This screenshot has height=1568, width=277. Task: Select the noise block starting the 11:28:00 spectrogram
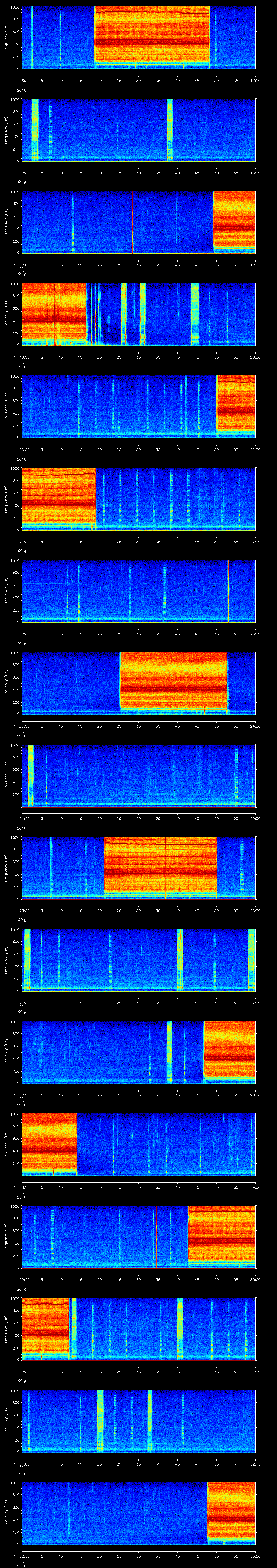(49, 1142)
